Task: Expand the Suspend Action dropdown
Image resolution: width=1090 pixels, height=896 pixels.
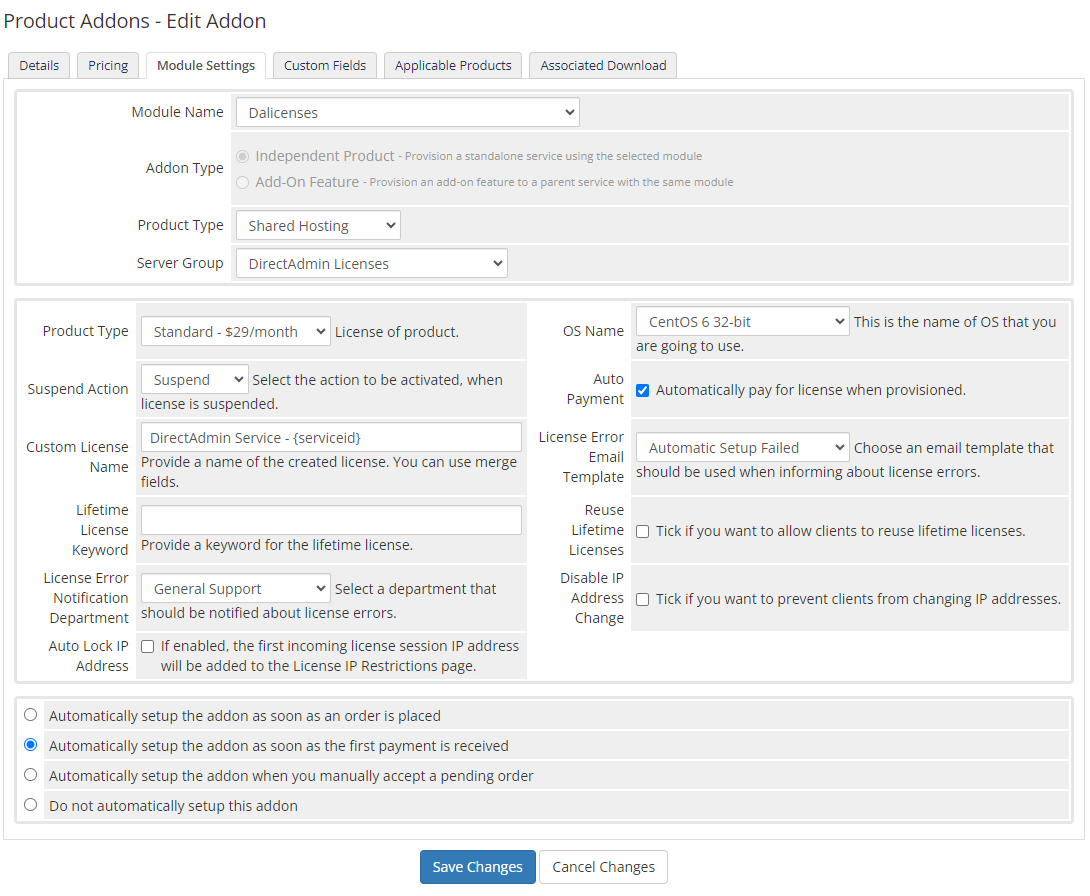Action: (195, 380)
